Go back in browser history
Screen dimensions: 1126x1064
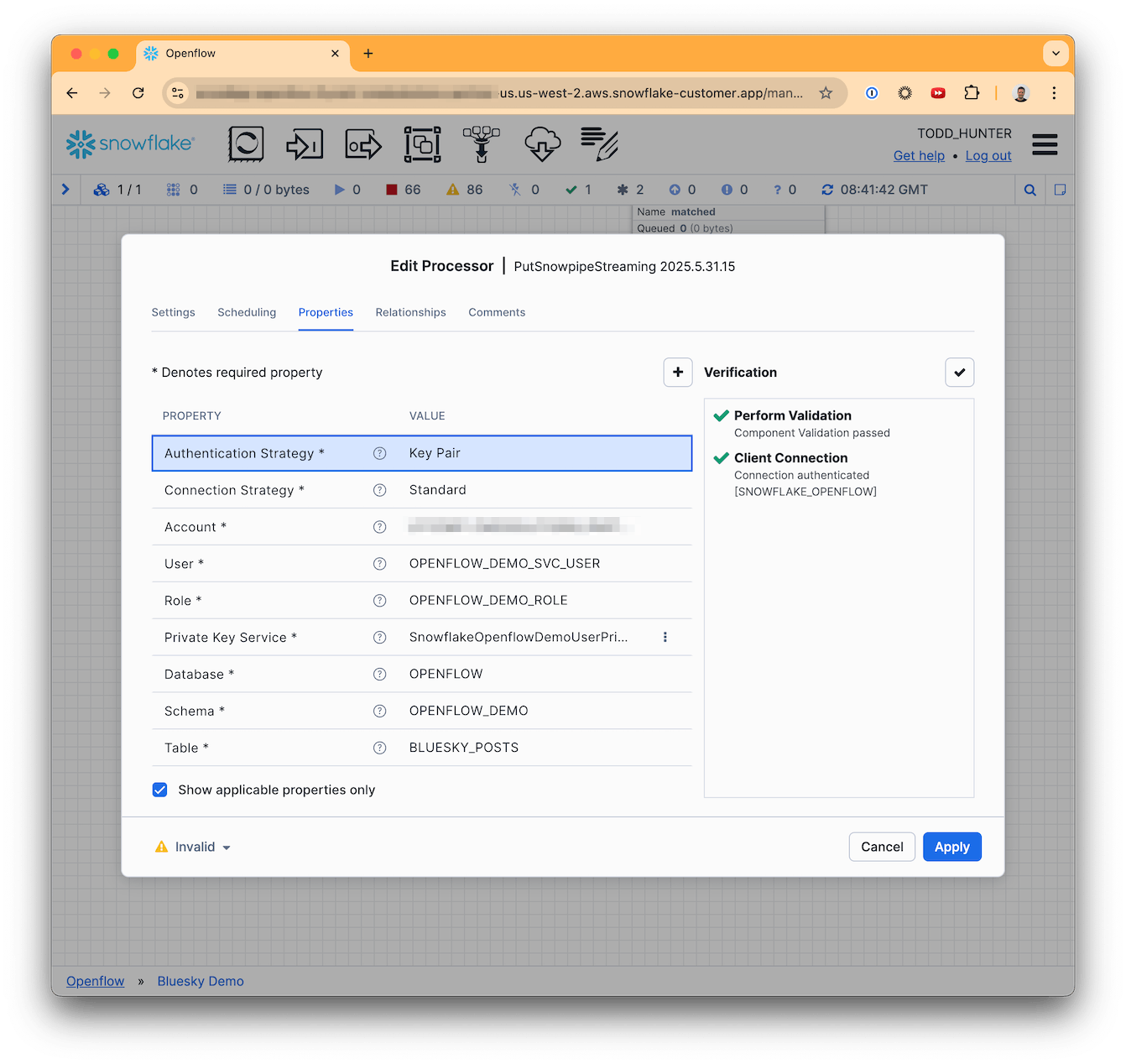pyautogui.click(x=72, y=93)
